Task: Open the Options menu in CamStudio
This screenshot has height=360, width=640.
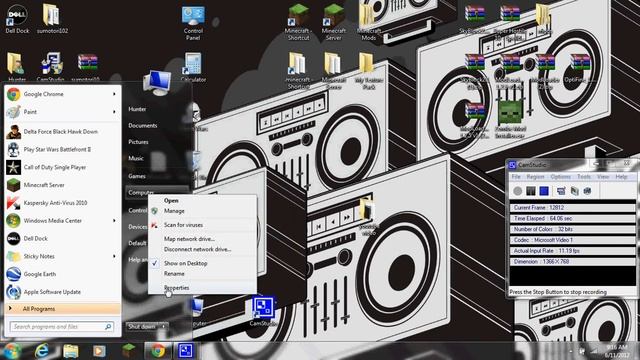Action: coord(560,177)
